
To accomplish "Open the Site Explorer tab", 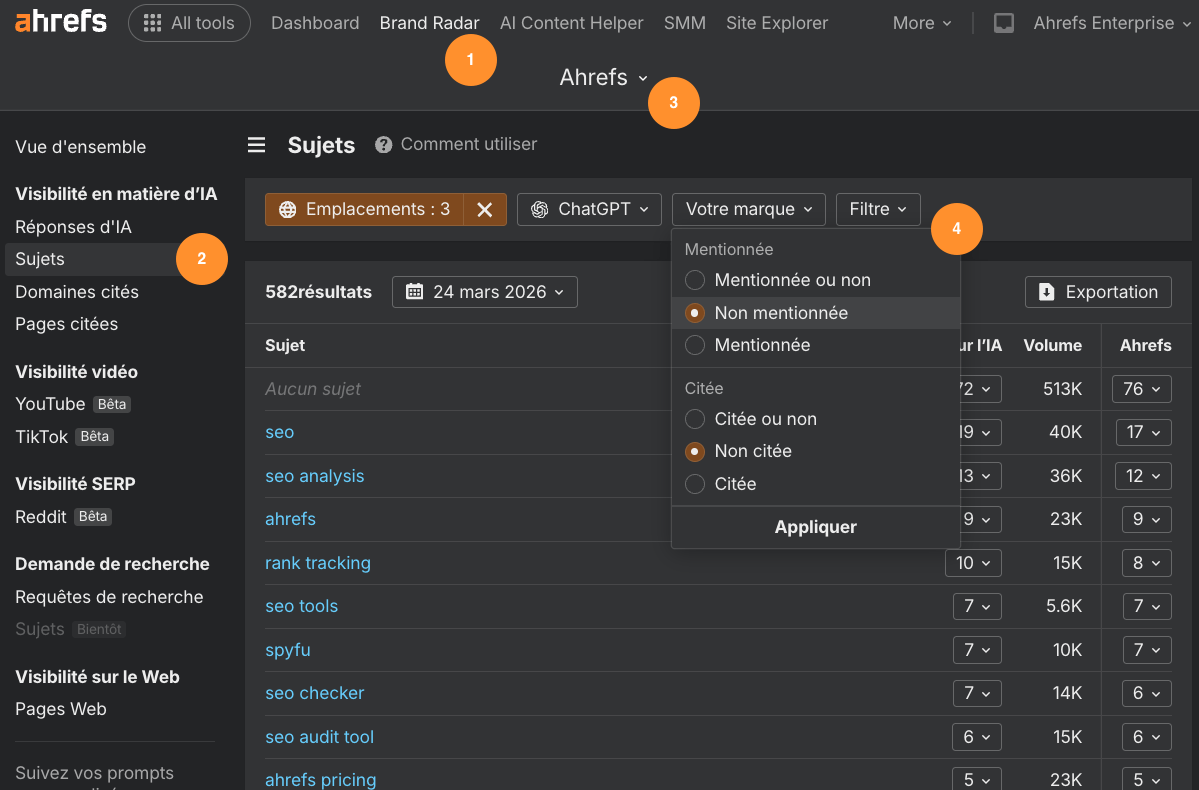I will (x=777, y=23).
